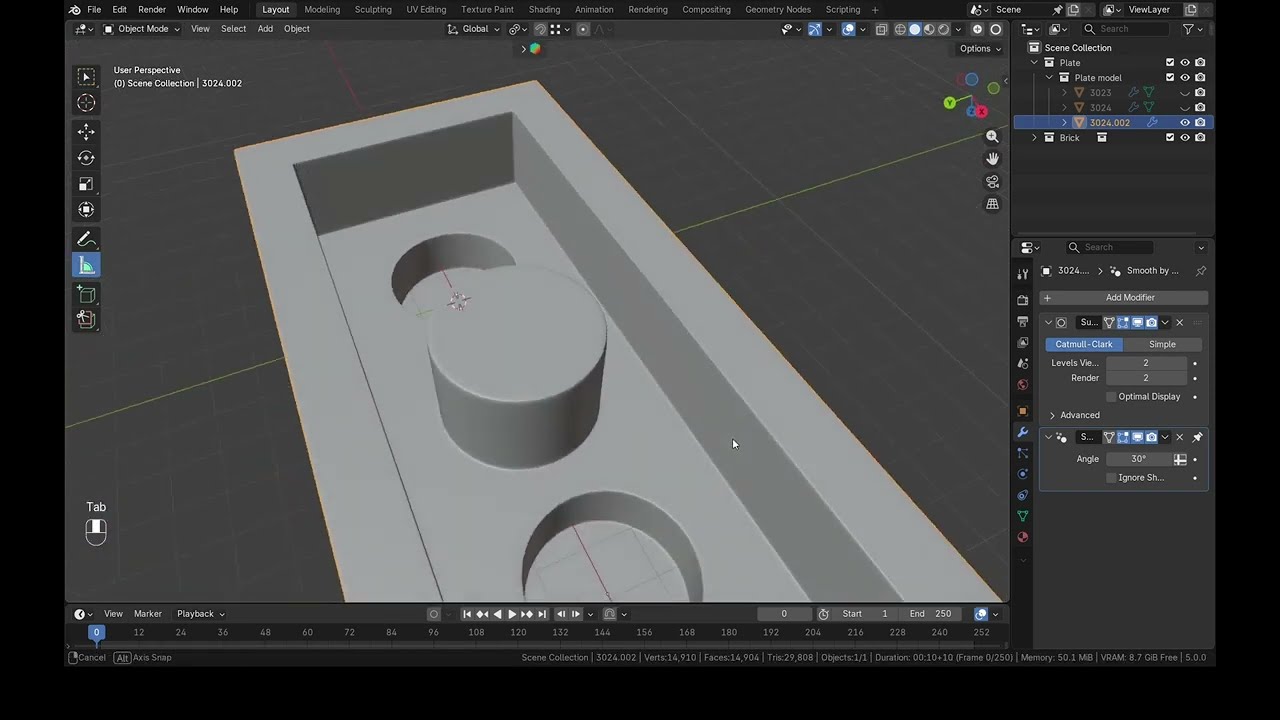Open the viewport shading options dropdown

tap(956, 29)
